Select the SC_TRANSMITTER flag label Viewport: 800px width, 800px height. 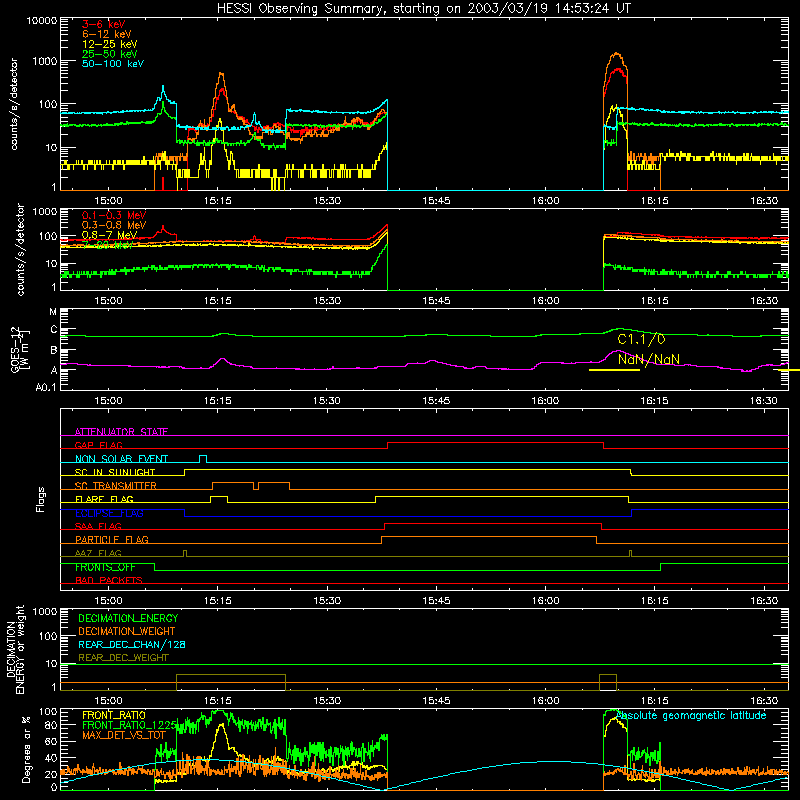click(x=116, y=485)
